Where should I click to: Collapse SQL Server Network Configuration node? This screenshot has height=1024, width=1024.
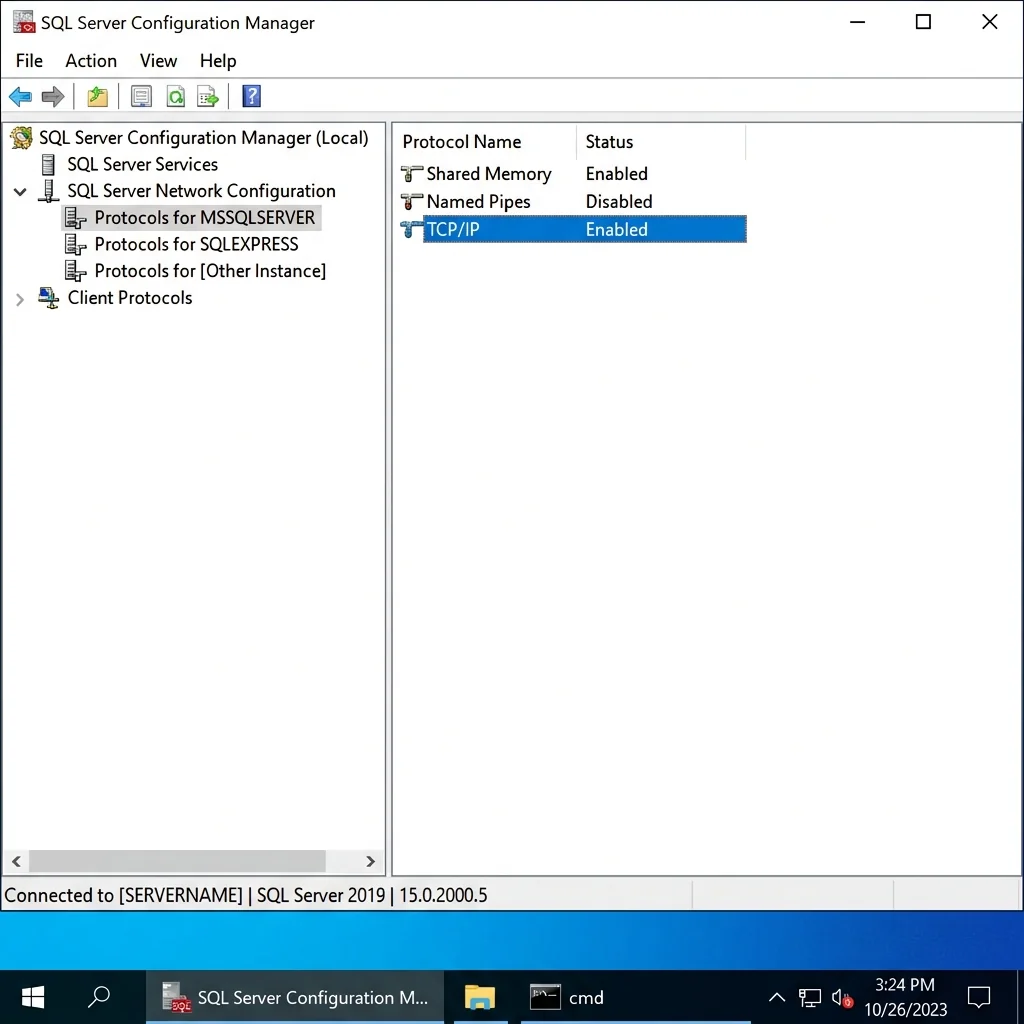point(20,192)
